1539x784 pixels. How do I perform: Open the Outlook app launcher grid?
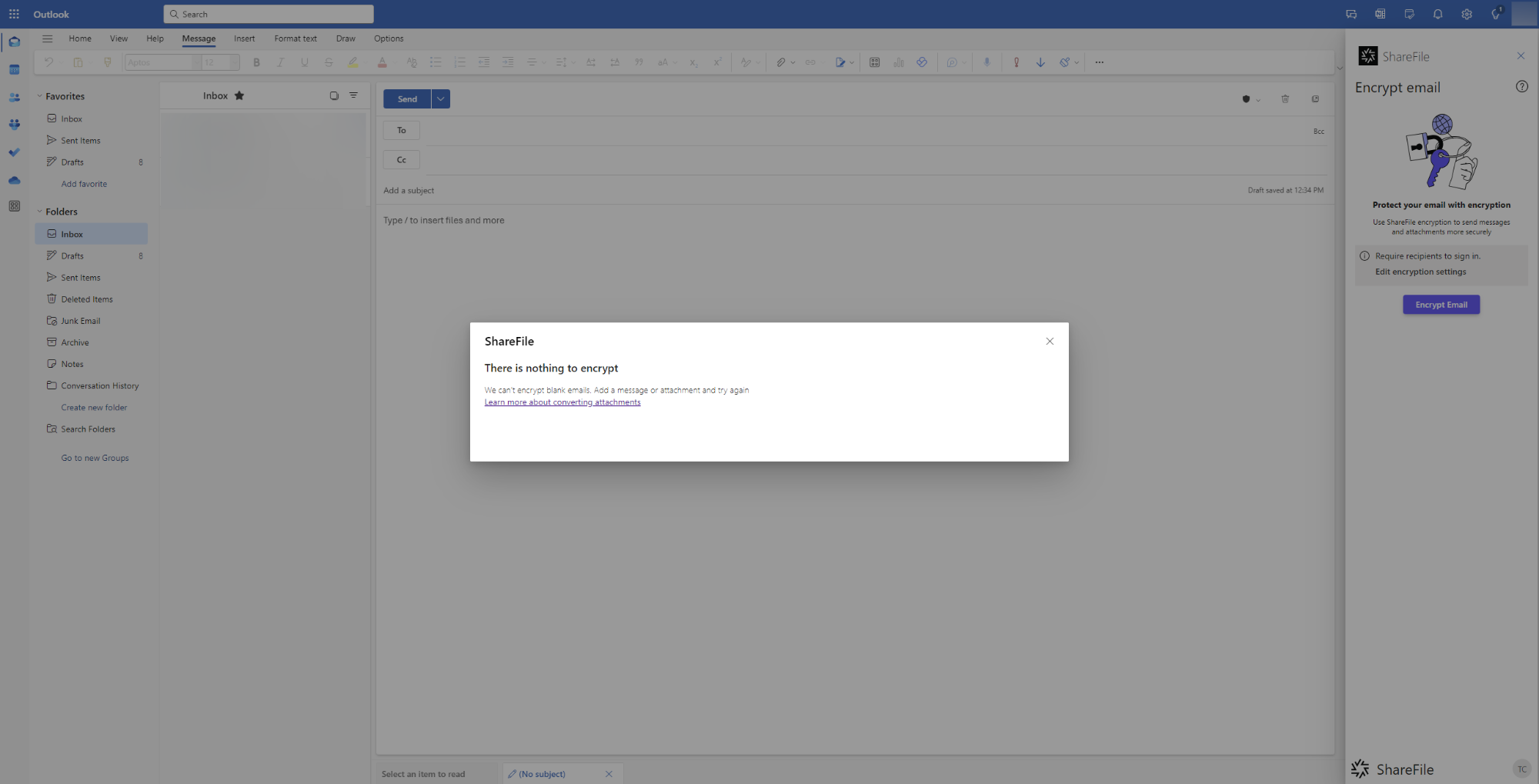[x=14, y=14]
